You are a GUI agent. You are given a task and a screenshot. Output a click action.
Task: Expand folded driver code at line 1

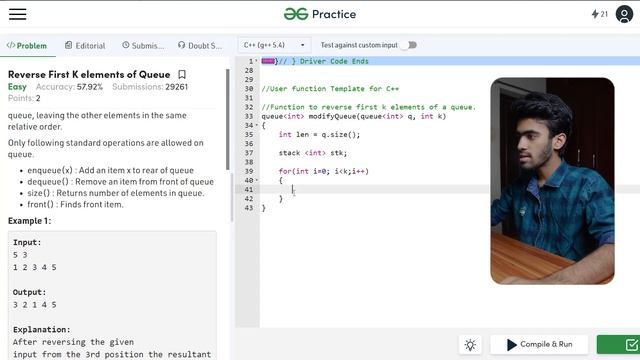tap(256, 61)
